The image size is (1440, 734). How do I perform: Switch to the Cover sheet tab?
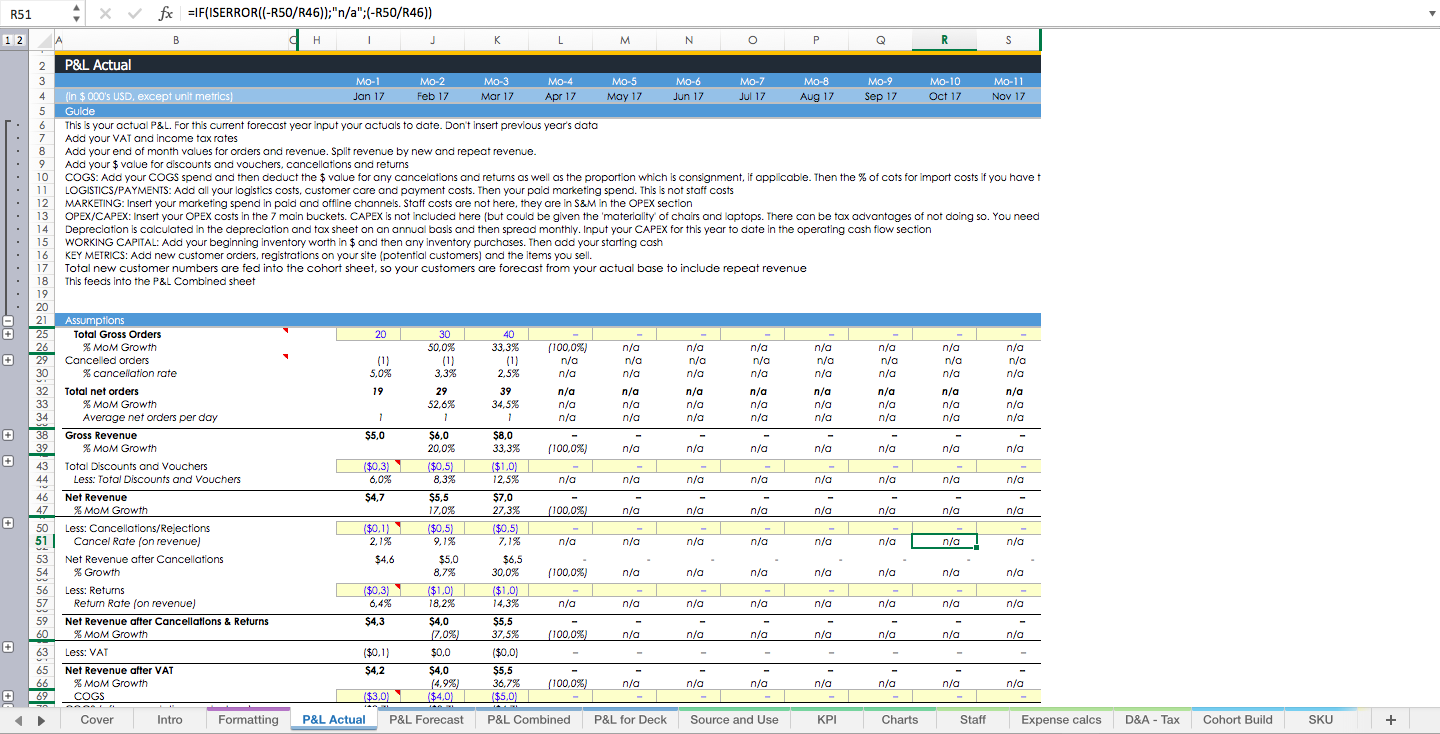click(97, 720)
